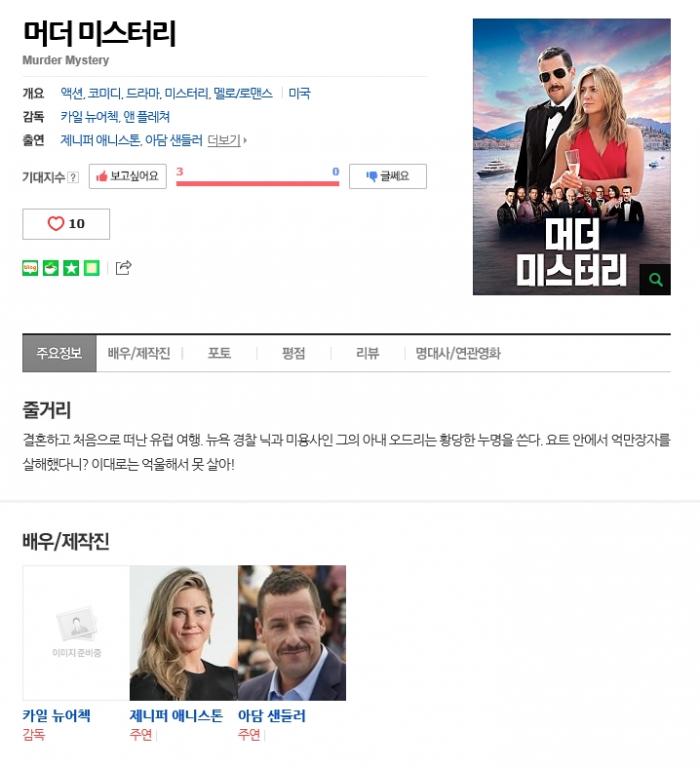Open the 명대사/연관영화 tab
Viewport: 700px width, 768px height.
click(458, 353)
